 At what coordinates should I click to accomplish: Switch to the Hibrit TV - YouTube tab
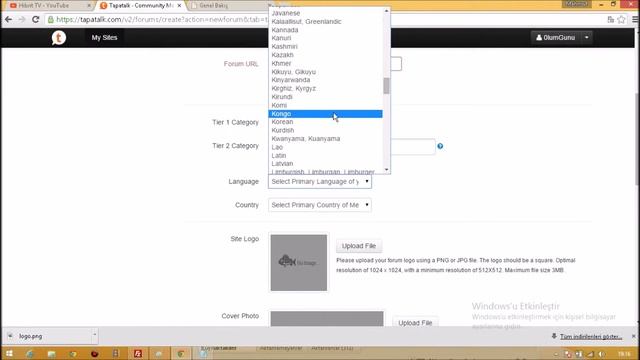click(49, 6)
